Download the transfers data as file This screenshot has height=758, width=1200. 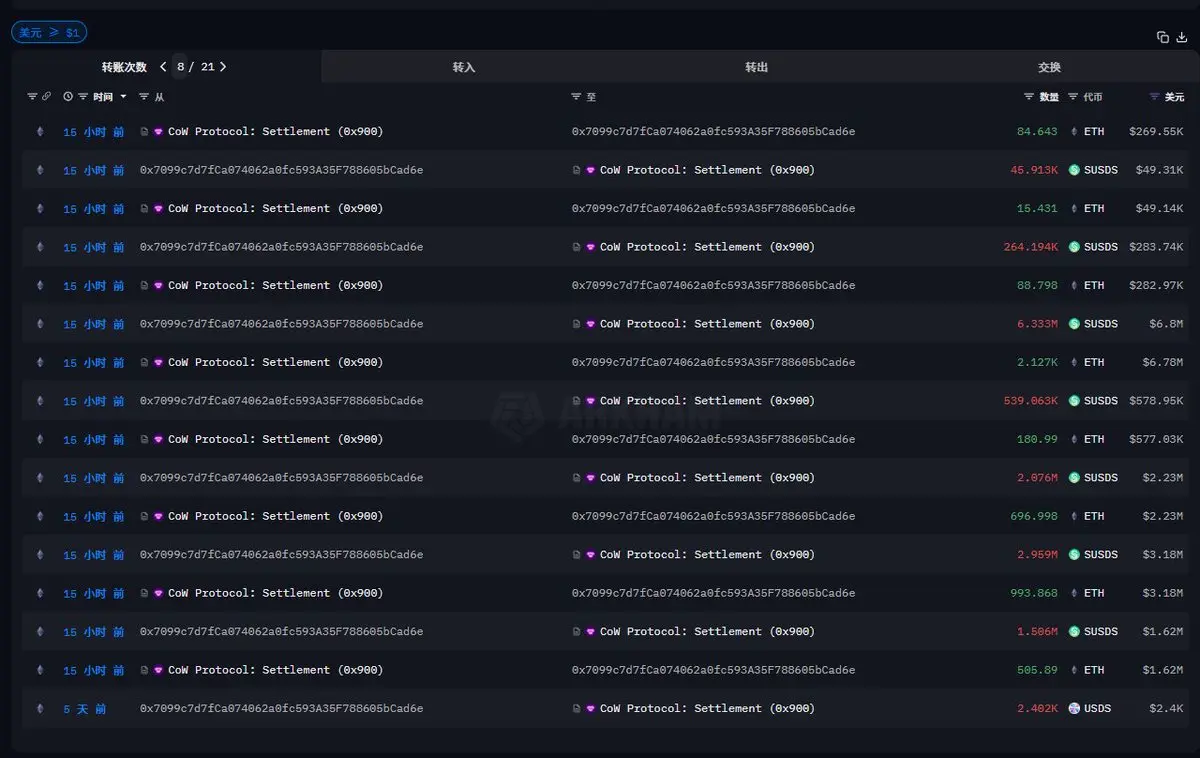[1182, 37]
